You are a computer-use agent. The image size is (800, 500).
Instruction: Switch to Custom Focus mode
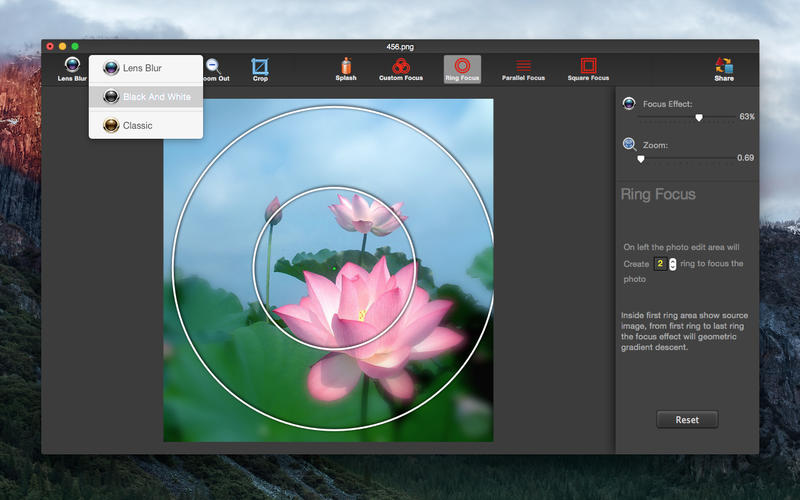coord(401,69)
